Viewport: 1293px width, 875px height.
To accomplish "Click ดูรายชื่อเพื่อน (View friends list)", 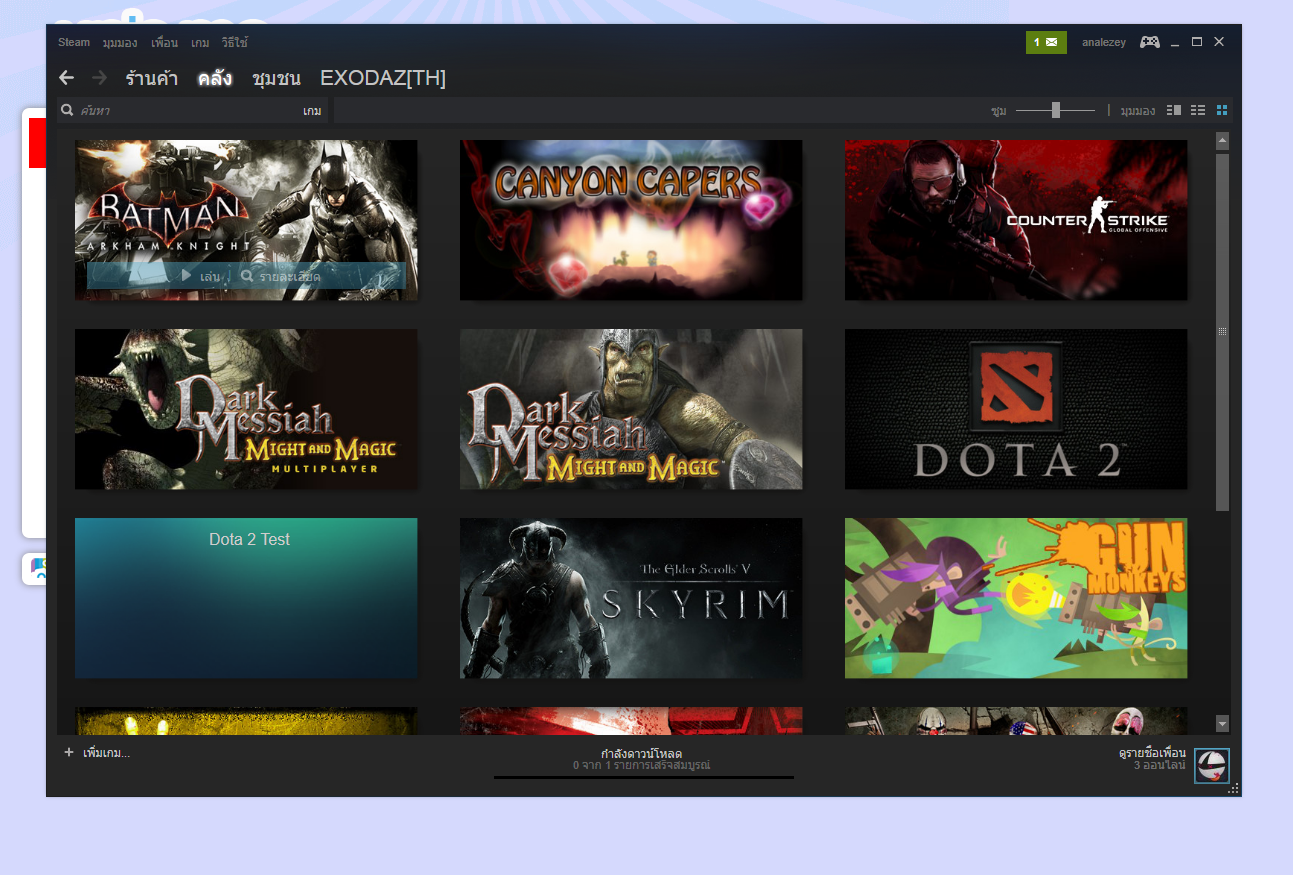I will (1152, 753).
